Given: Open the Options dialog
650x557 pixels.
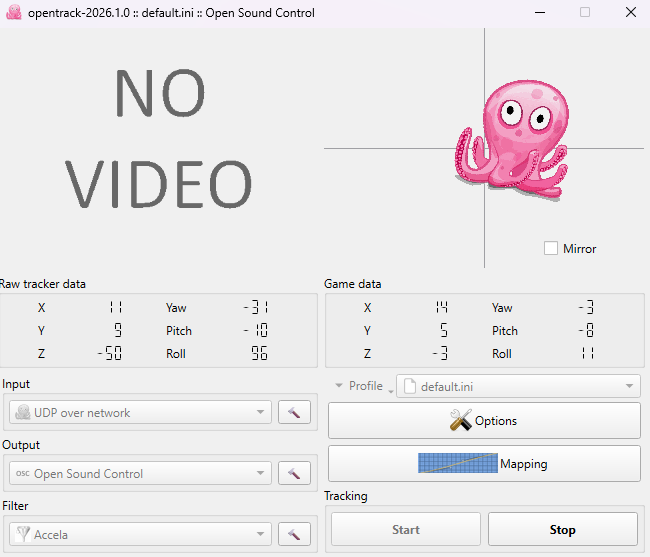Looking at the screenshot, I should 484,421.
